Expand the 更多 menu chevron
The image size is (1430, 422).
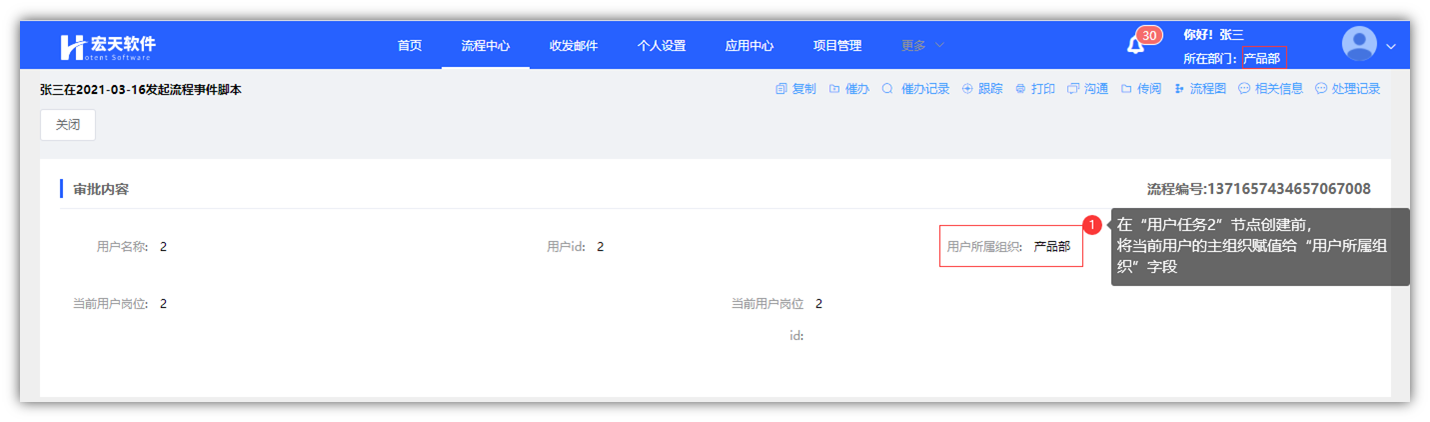click(940, 46)
